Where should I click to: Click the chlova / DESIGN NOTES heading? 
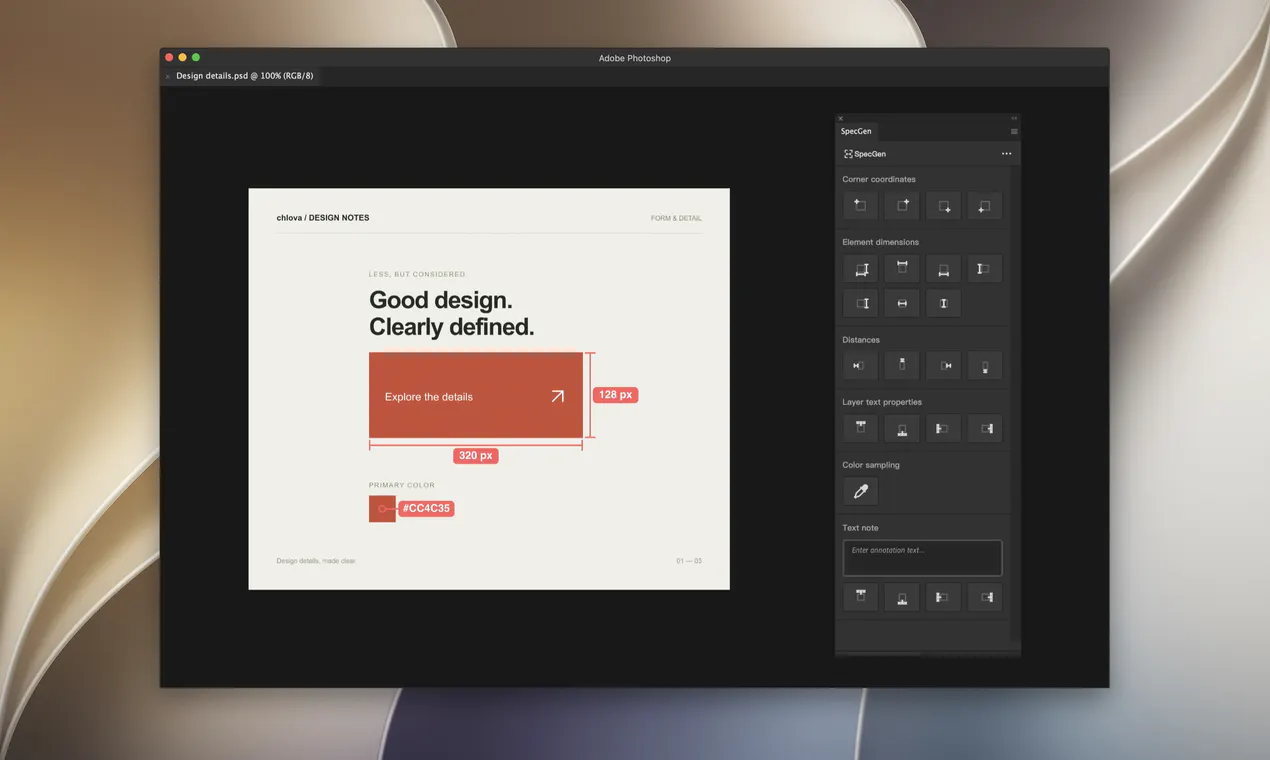point(323,218)
